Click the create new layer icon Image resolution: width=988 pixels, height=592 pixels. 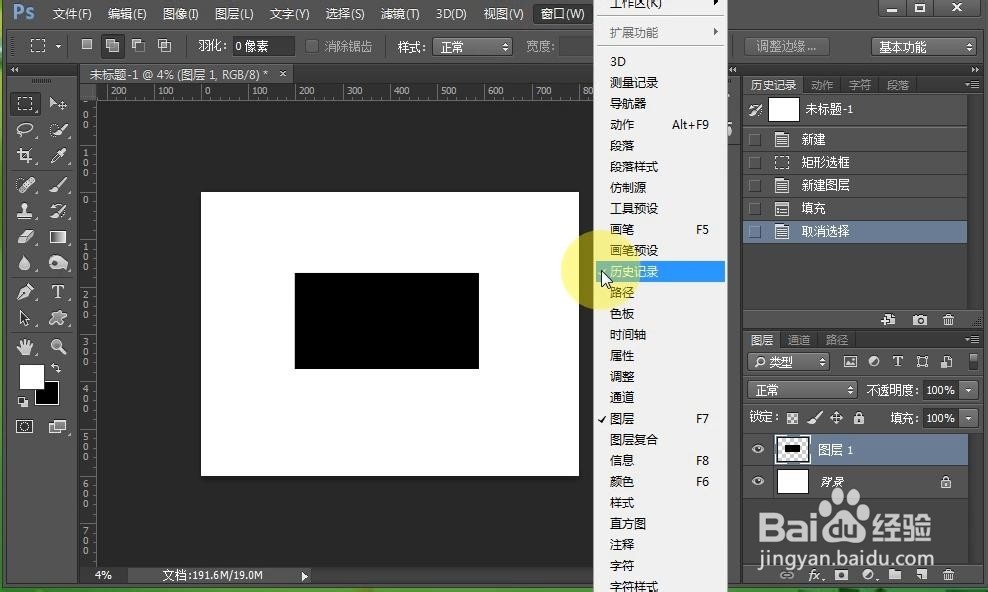point(920,577)
